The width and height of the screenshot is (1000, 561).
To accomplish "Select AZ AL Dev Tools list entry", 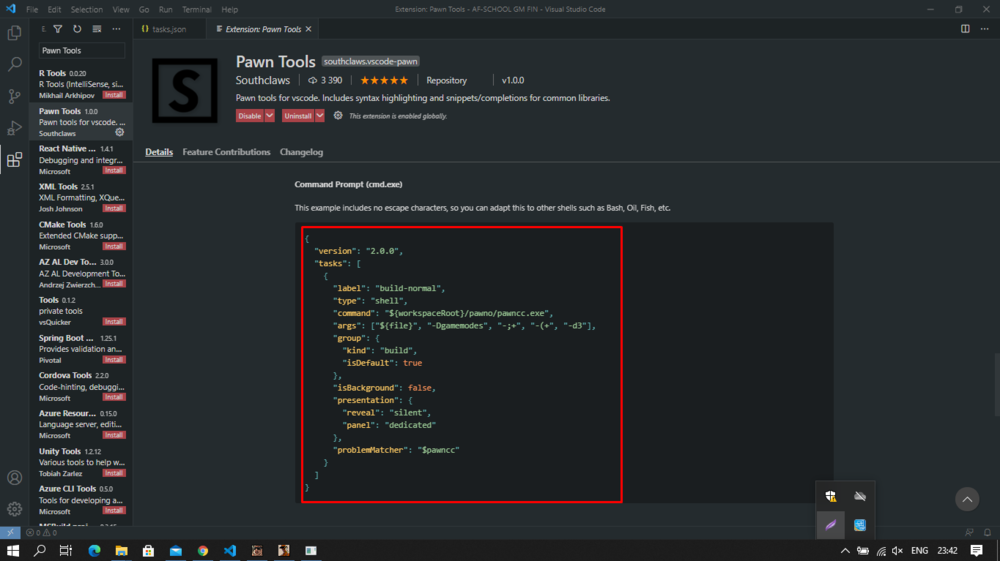I will pos(81,273).
